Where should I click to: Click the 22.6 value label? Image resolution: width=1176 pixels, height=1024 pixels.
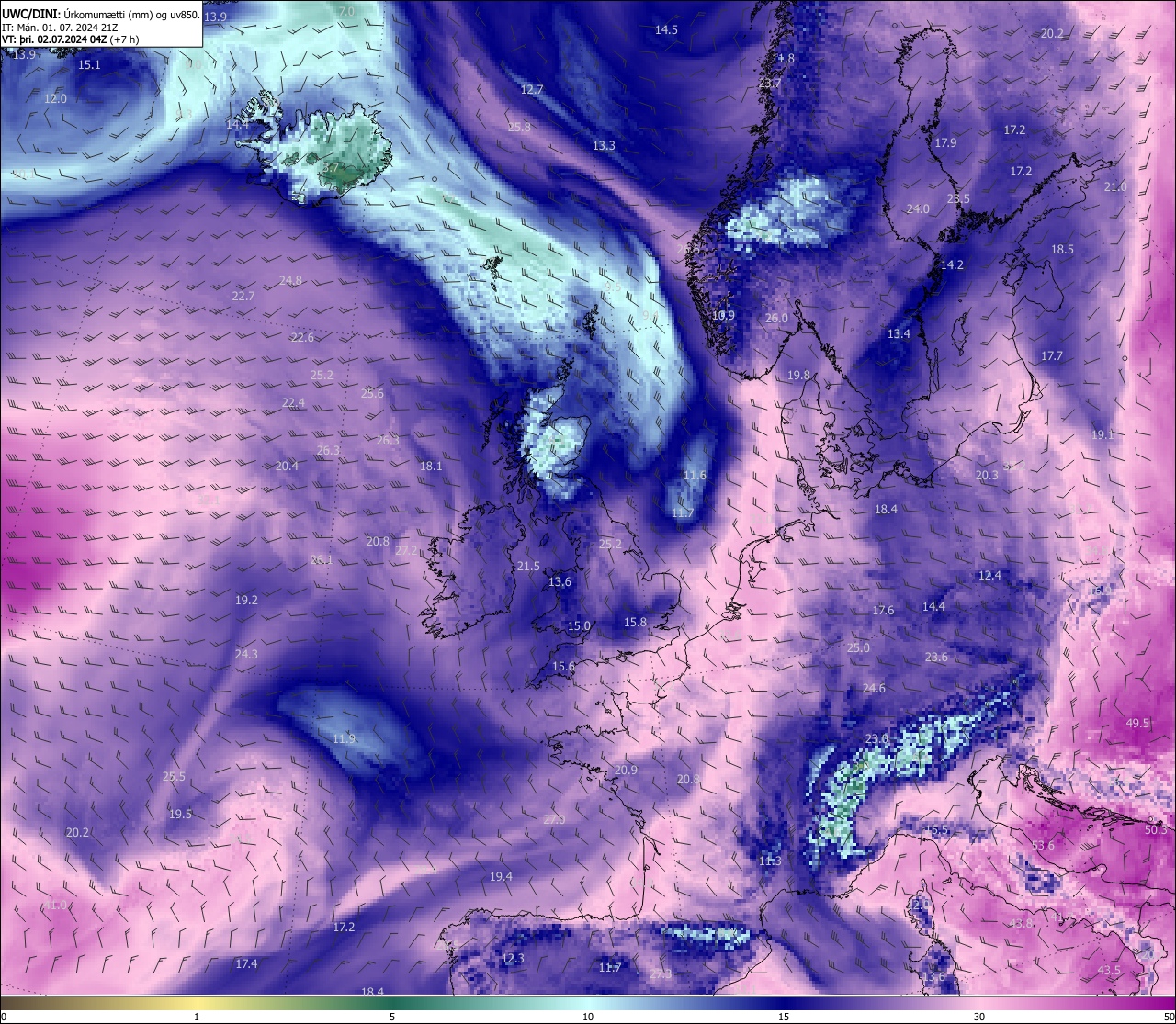(302, 337)
